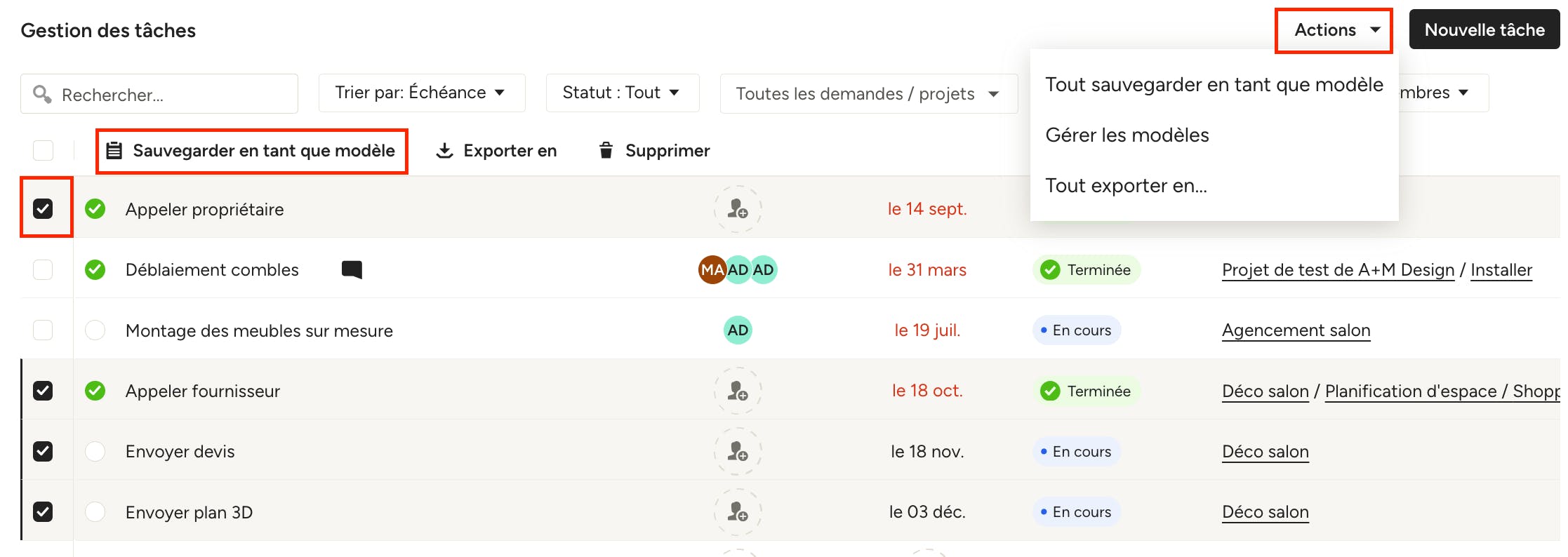
Task: Select the Montage des meubles sur mesure checkbox
Action: tap(43, 330)
